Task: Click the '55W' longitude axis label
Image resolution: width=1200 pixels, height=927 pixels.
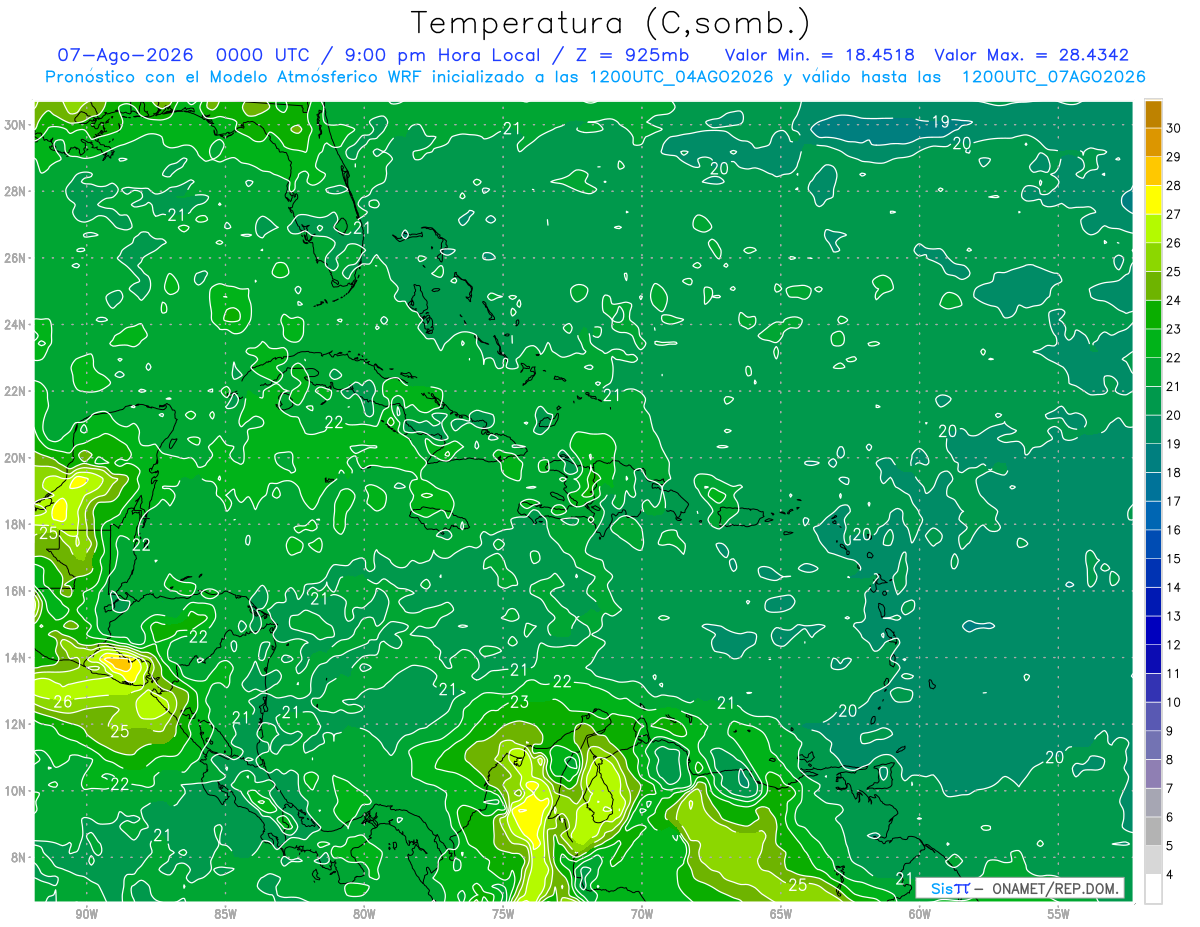Action: click(1059, 914)
